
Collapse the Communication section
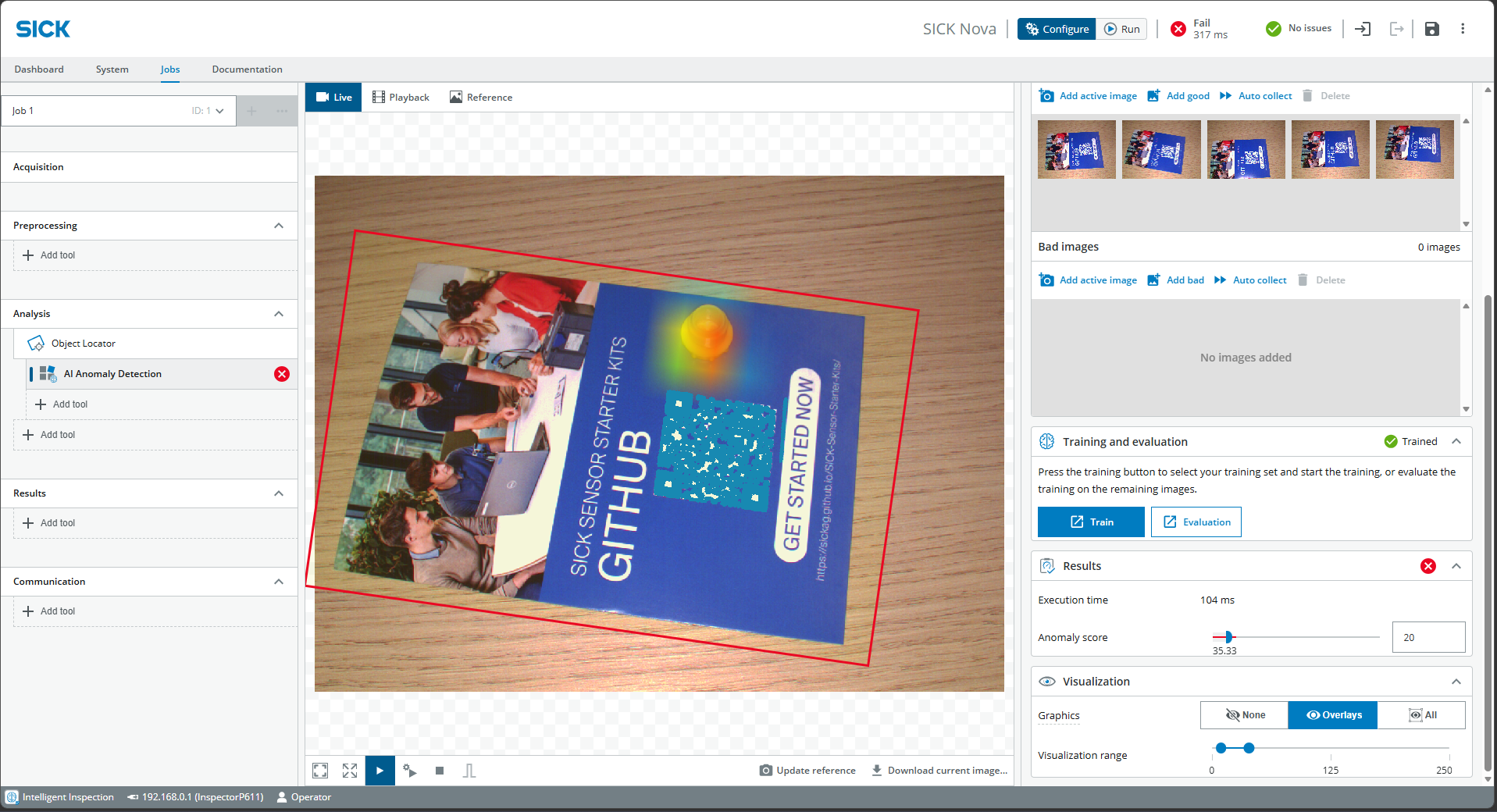click(279, 582)
